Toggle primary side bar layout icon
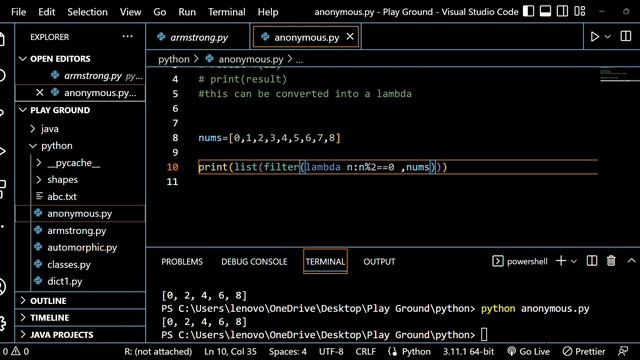 [x=529, y=11]
